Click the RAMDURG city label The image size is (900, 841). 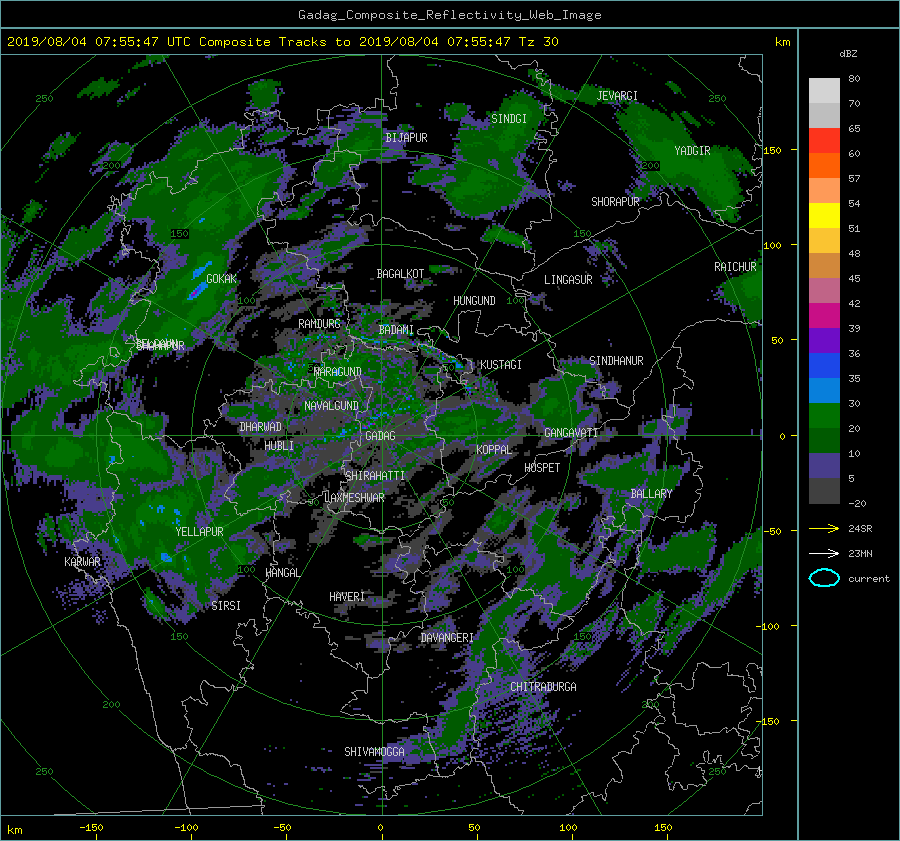[x=319, y=324]
